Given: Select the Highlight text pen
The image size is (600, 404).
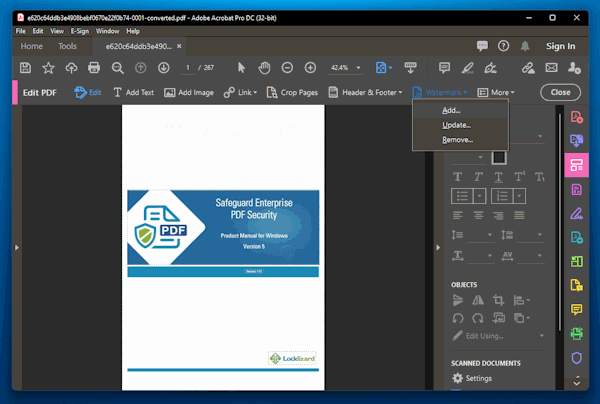Looking at the screenshot, I should pyautogui.click(x=467, y=68).
